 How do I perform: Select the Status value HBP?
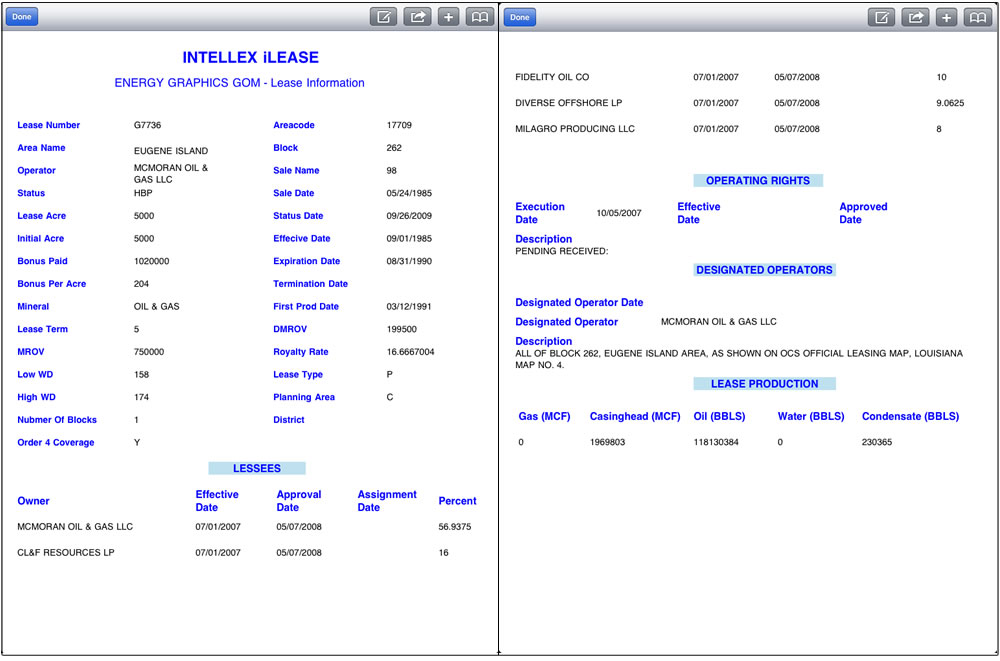tap(143, 193)
